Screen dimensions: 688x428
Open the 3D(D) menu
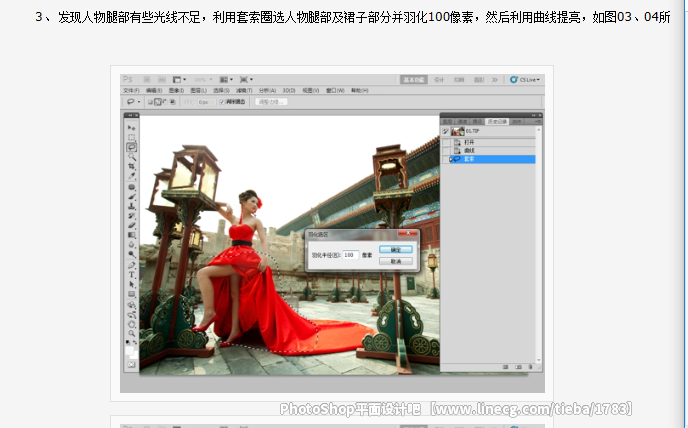289,91
